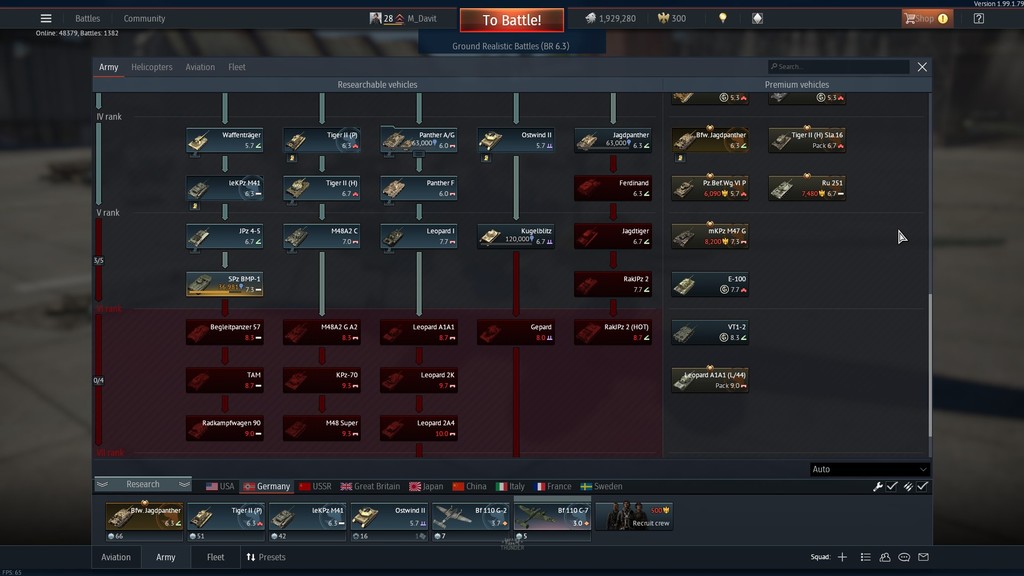Select the Ru 251 premium vehicle
Viewport: 1024px width, 576px height.
(807, 188)
